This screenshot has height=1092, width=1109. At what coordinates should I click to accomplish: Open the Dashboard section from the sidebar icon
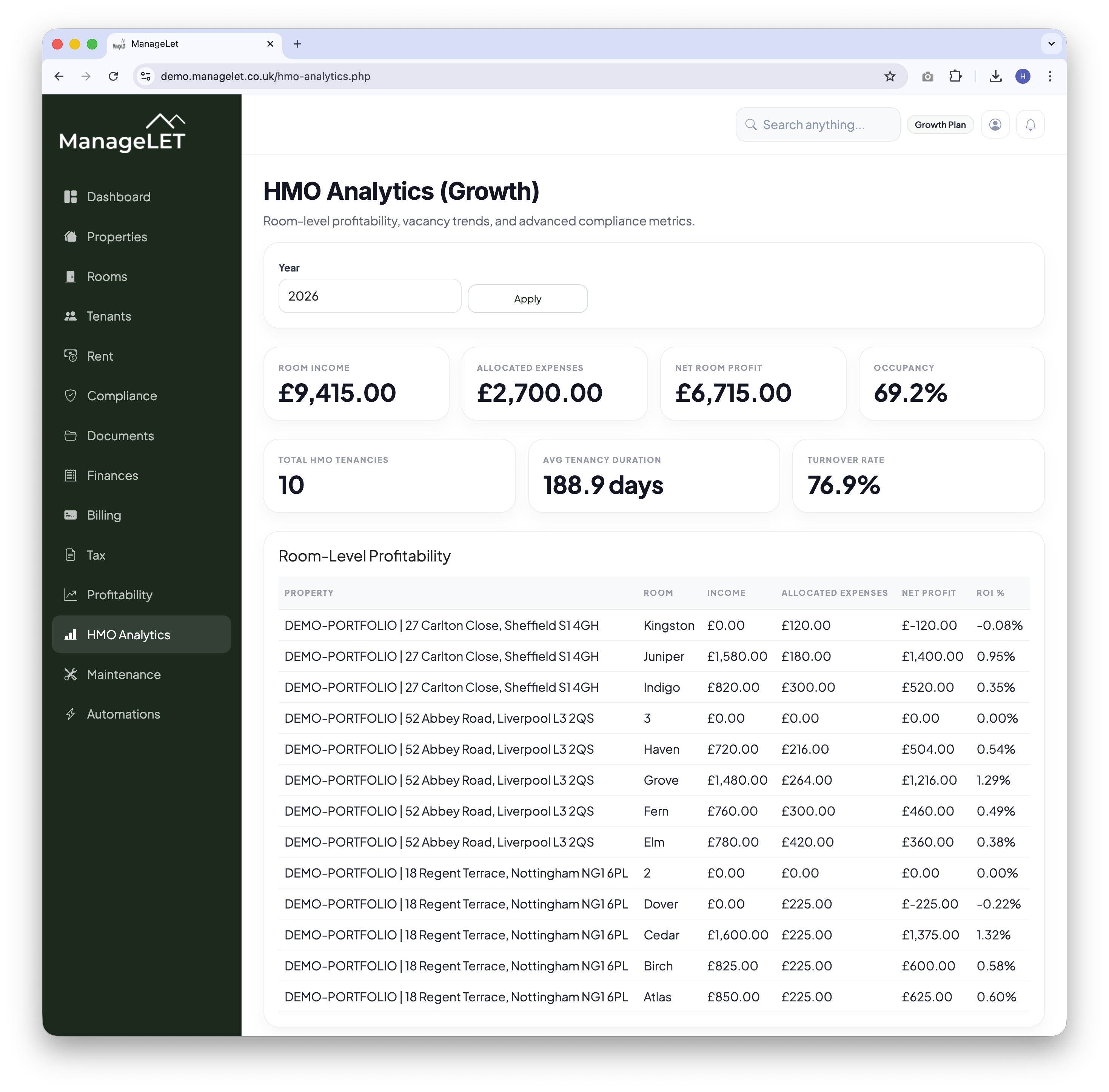[x=71, y=197]
